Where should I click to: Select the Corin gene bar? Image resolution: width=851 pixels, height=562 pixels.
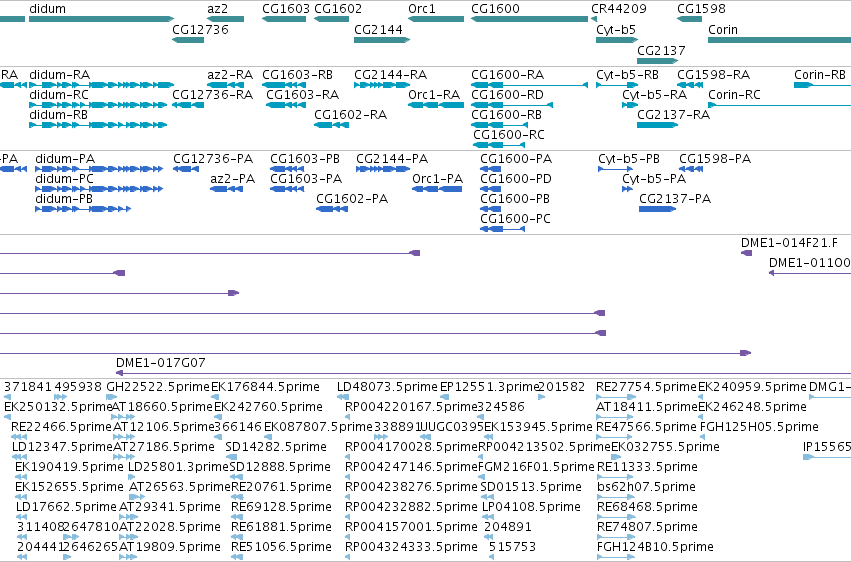779,40
